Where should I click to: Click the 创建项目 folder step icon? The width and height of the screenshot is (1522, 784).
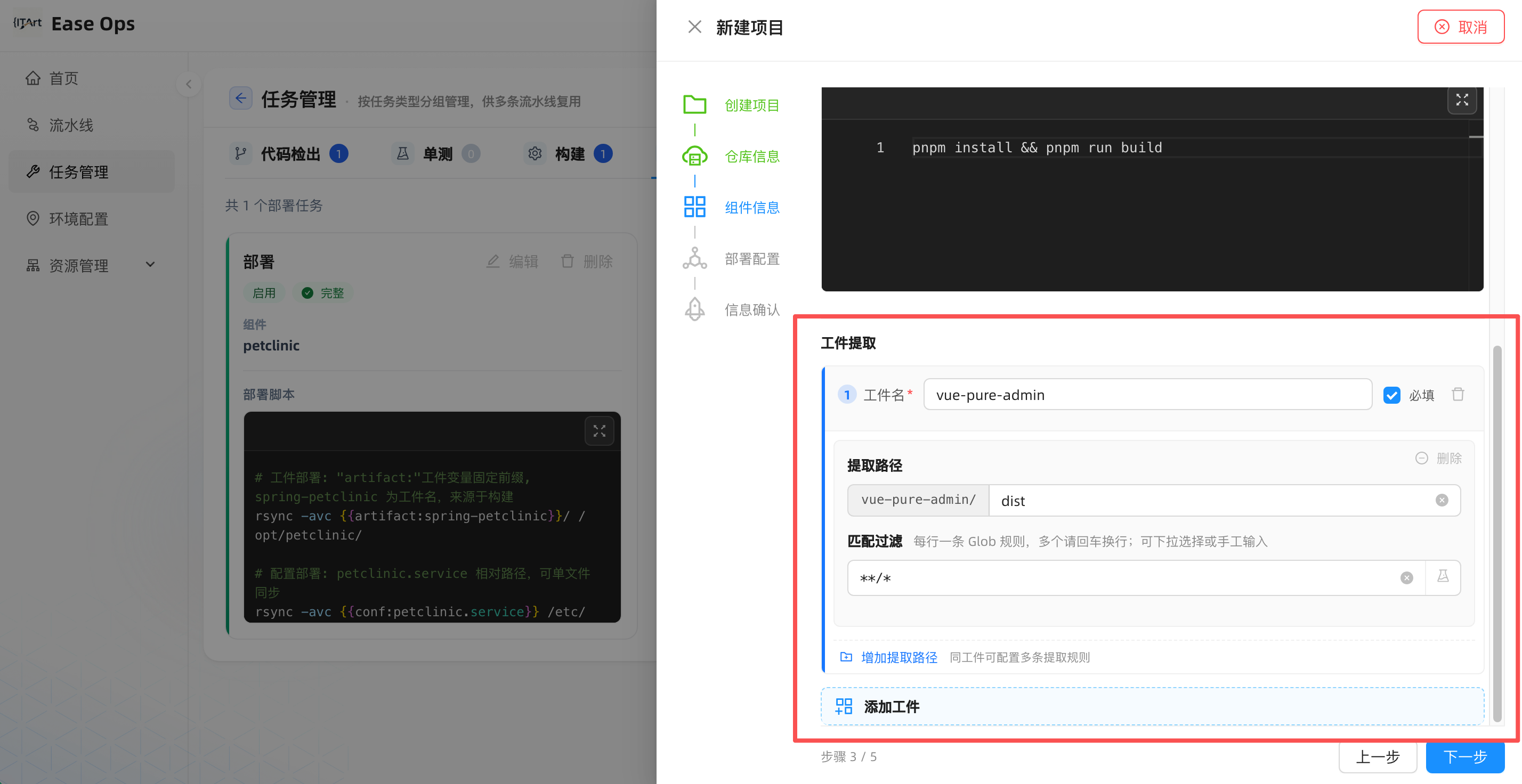694,104
